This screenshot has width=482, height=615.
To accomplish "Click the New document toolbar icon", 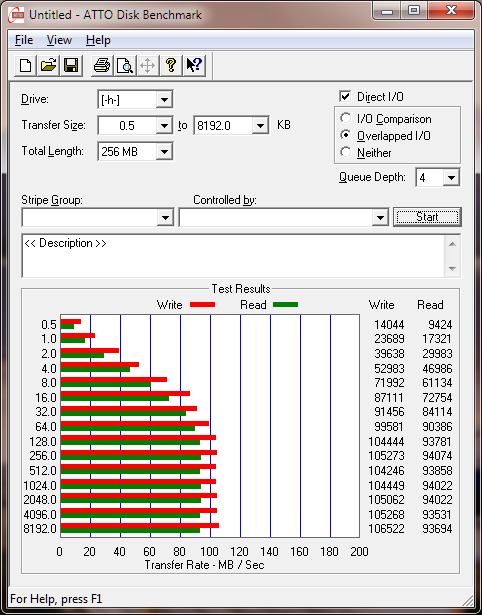I will [x=25, y=65].
